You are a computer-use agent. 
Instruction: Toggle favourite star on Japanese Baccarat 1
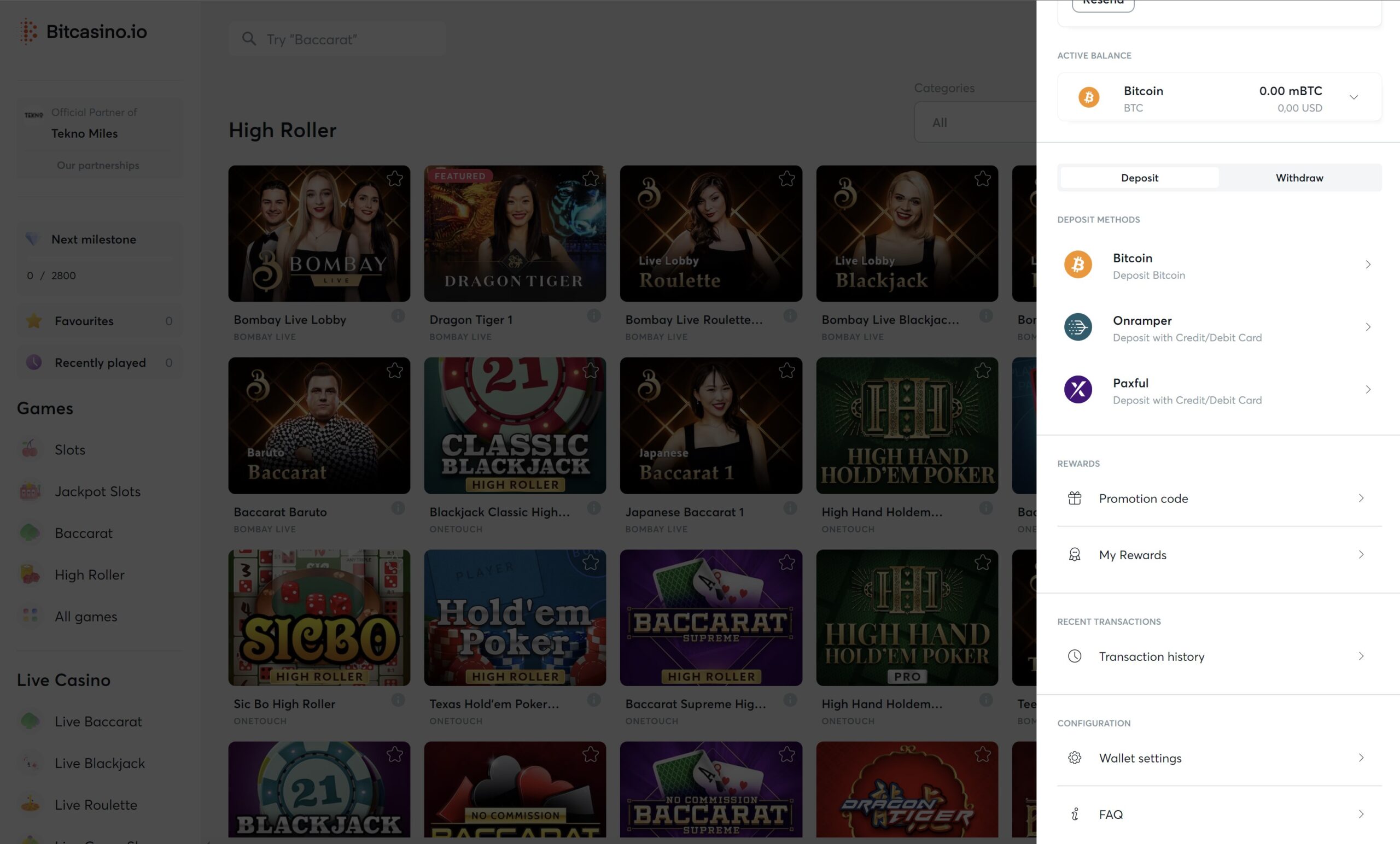point(787,371)
